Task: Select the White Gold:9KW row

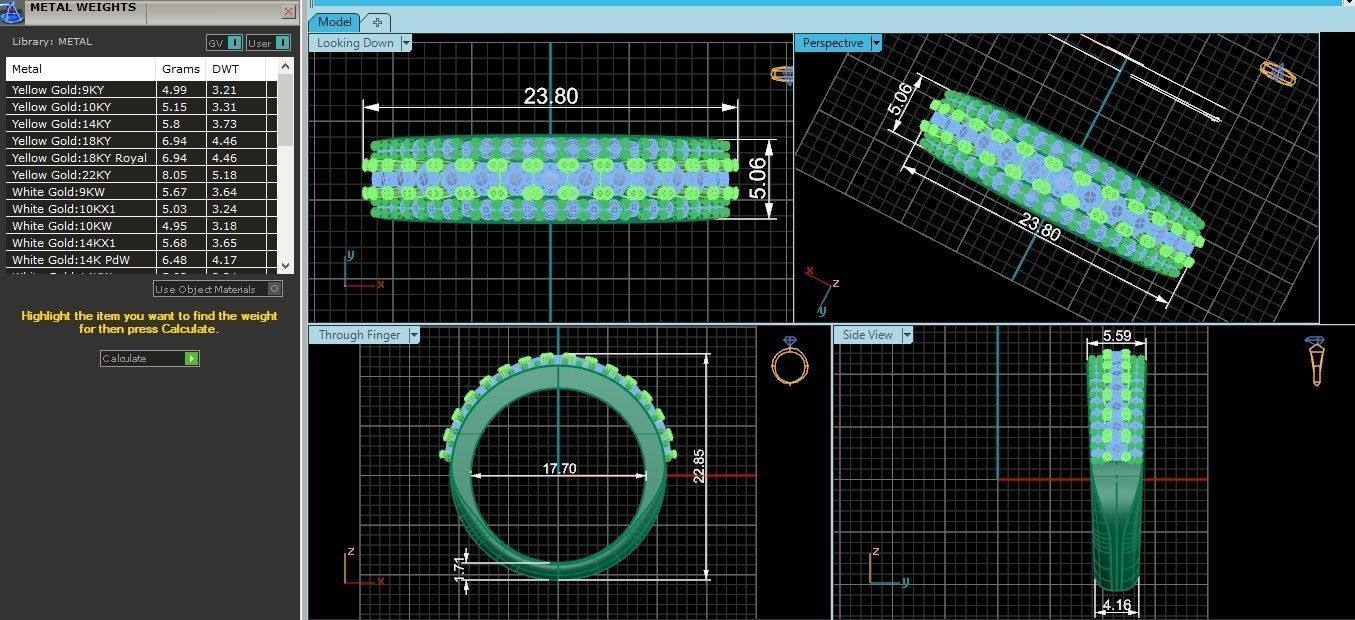Action: pyautogui.click(x=141, y=192)
